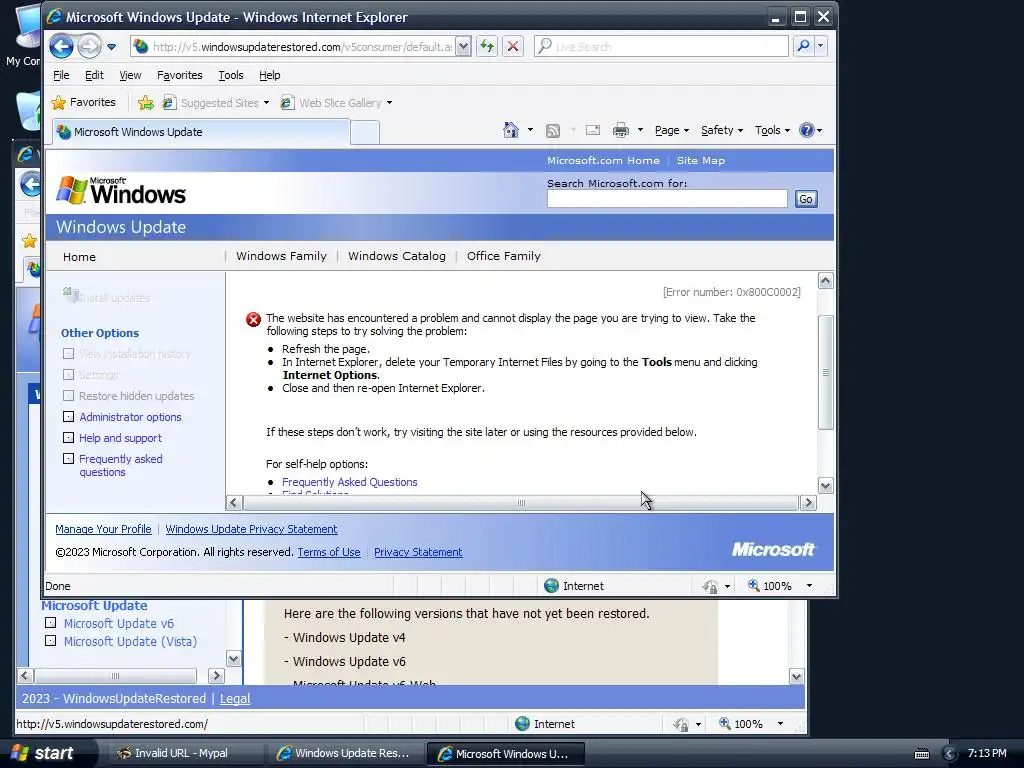The height and width of the screenshot is (768, 1024).
Task: Click the Internet zone globe in status bar
Action: pos(551,586)
